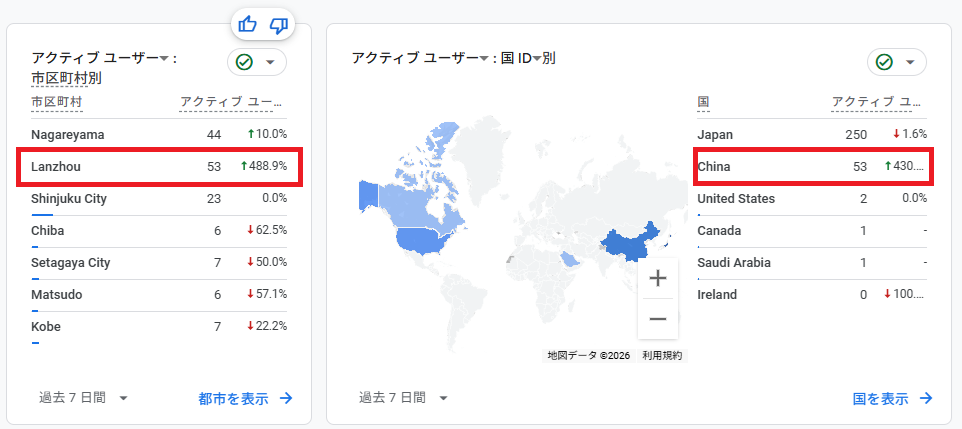Viewport: 962px width, 429px height.
Task: Click the 250 users value for Japan
Action: click(x=856, y=134)
